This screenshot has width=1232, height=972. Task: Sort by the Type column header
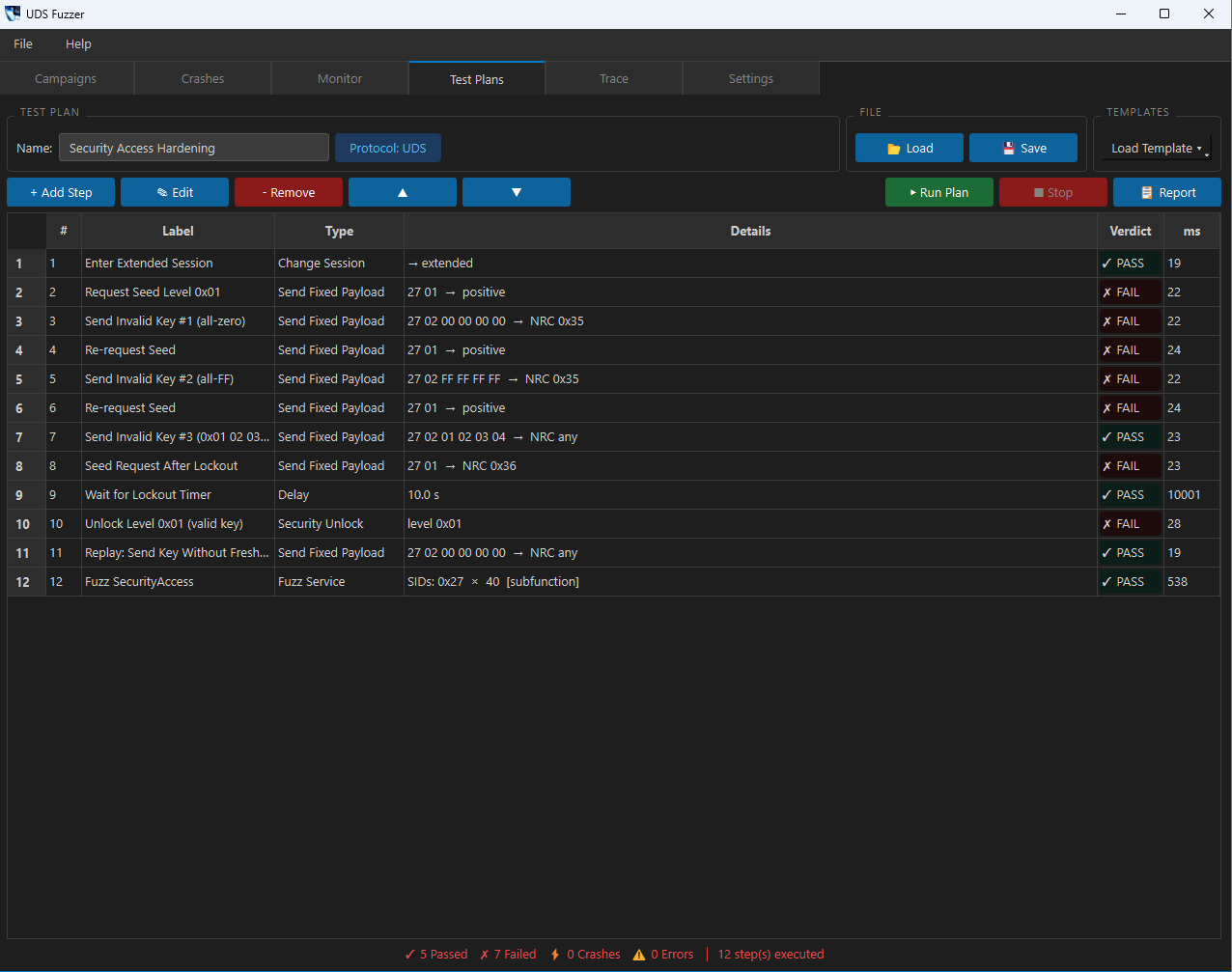click(x=339, y=231)
